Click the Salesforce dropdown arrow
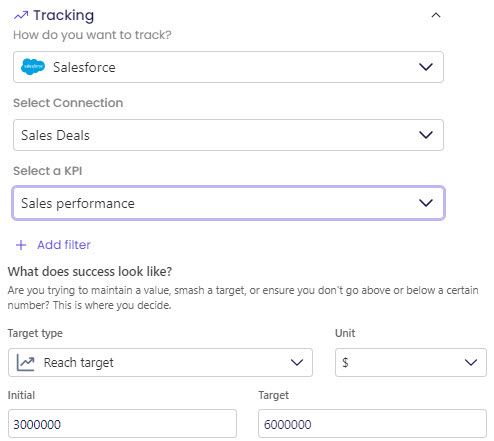 coord(426,67)
